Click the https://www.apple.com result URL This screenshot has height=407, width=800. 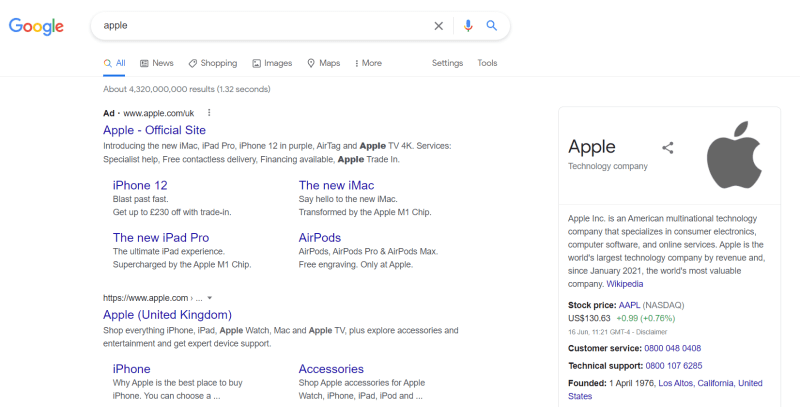[145, 298]
